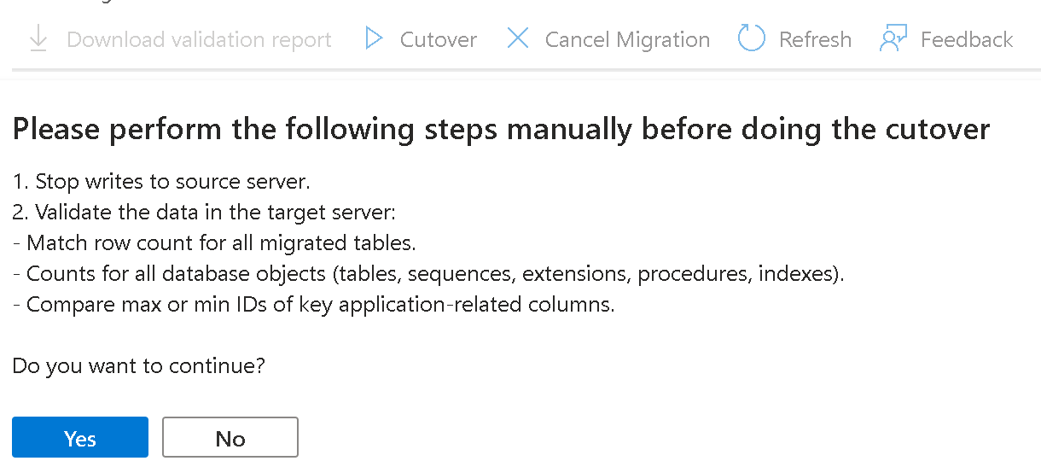Click the download arrow icon
The height and width of the screenshot is (461, 1041).
39,39
